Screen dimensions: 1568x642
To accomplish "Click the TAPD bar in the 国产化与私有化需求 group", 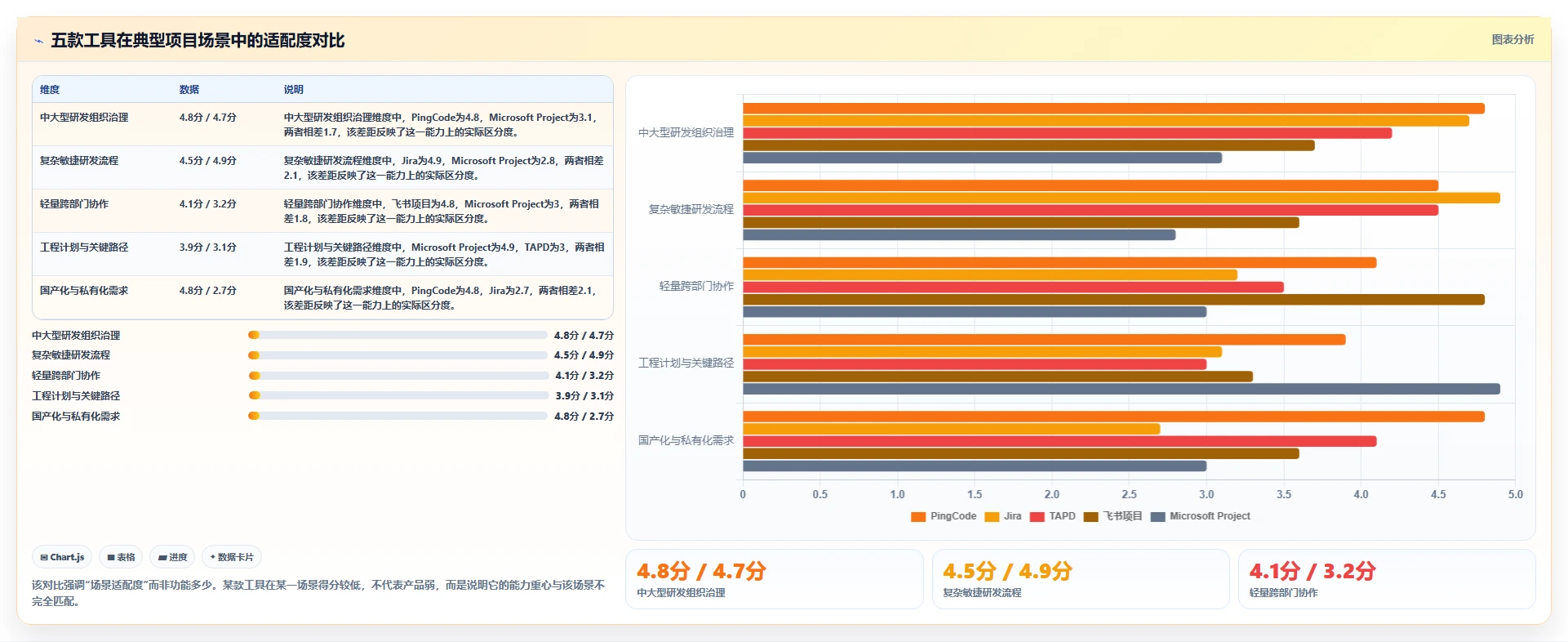I will point(1059,441).
